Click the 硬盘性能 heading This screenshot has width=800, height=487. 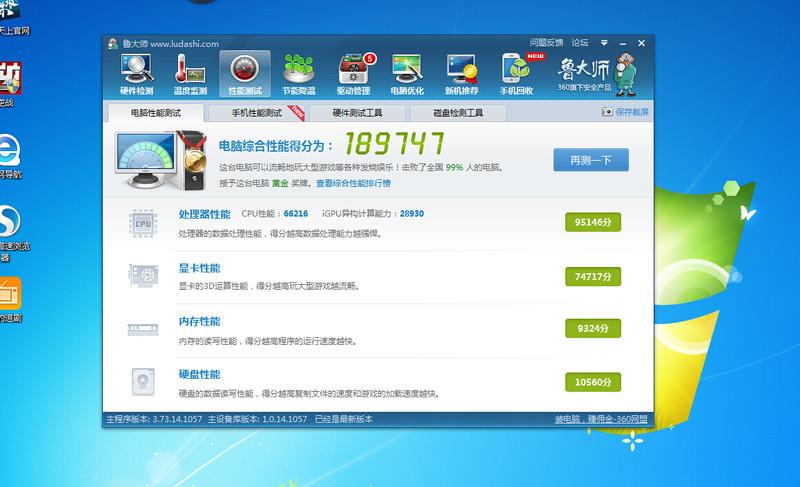click(x=199, y=374)
